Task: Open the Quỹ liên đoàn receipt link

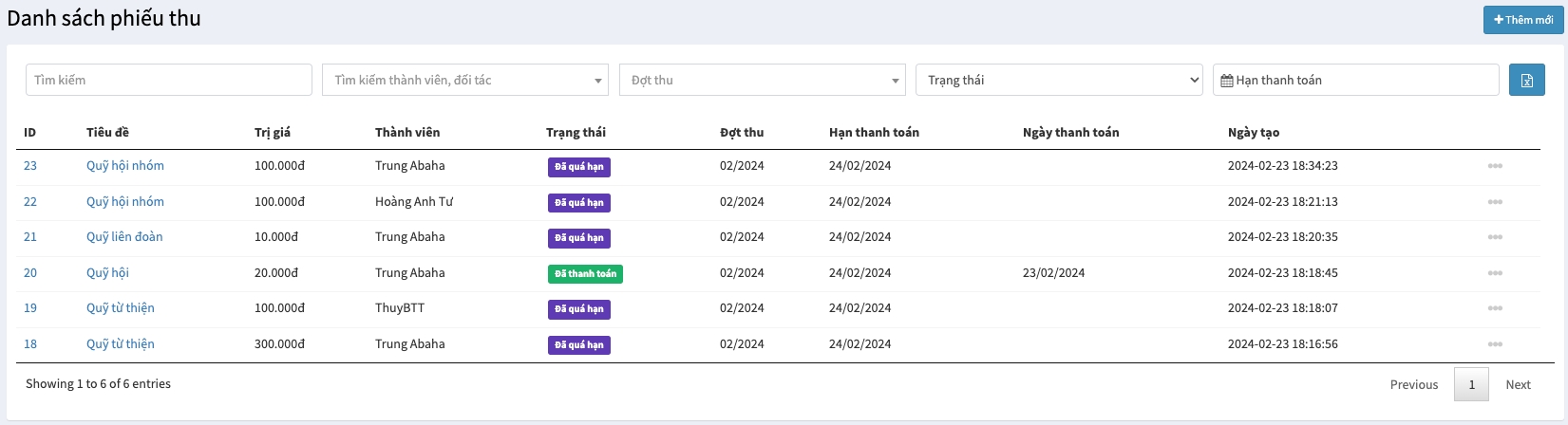Action: [124, 237]
